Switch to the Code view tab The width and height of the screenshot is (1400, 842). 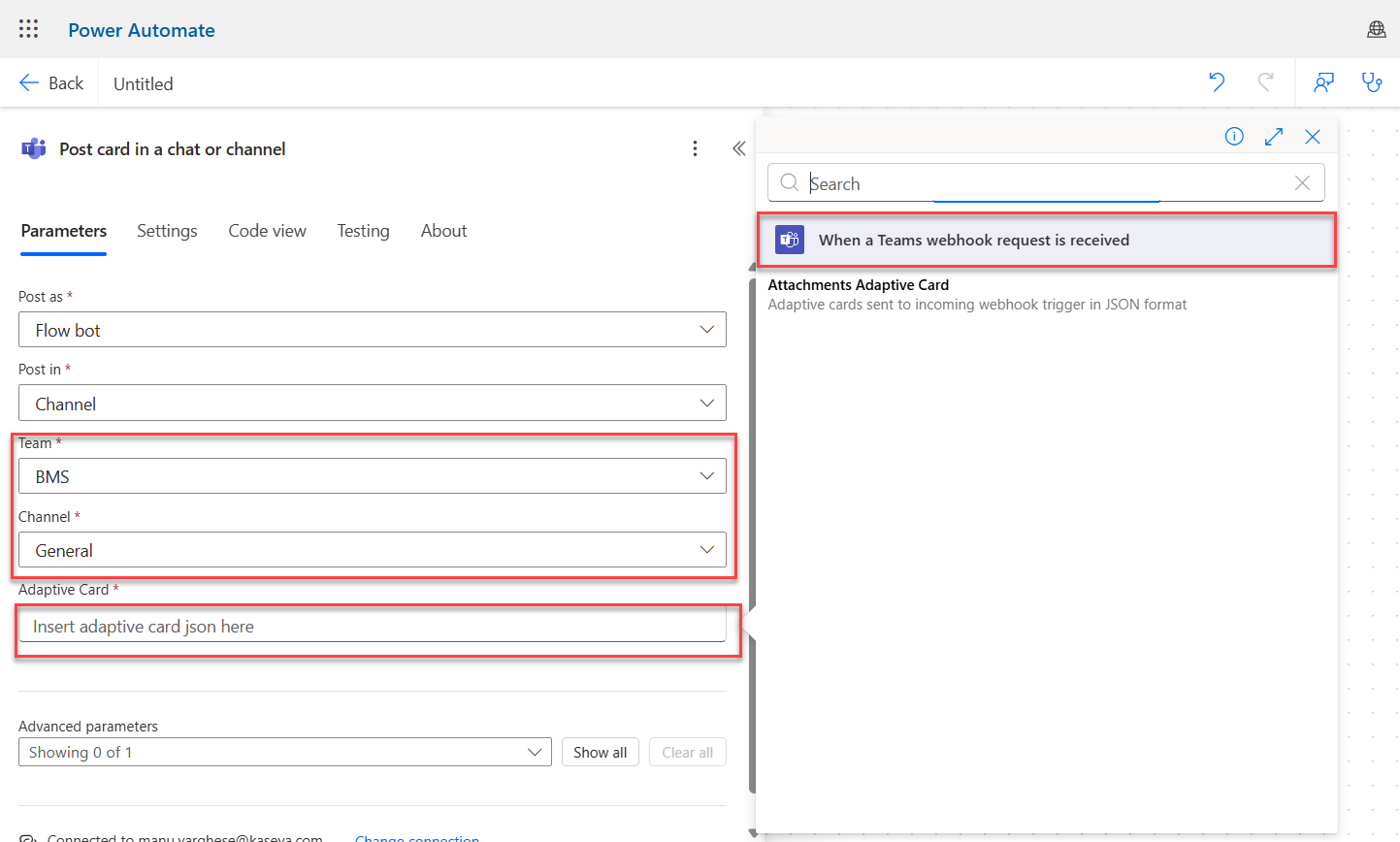point(268,231)
